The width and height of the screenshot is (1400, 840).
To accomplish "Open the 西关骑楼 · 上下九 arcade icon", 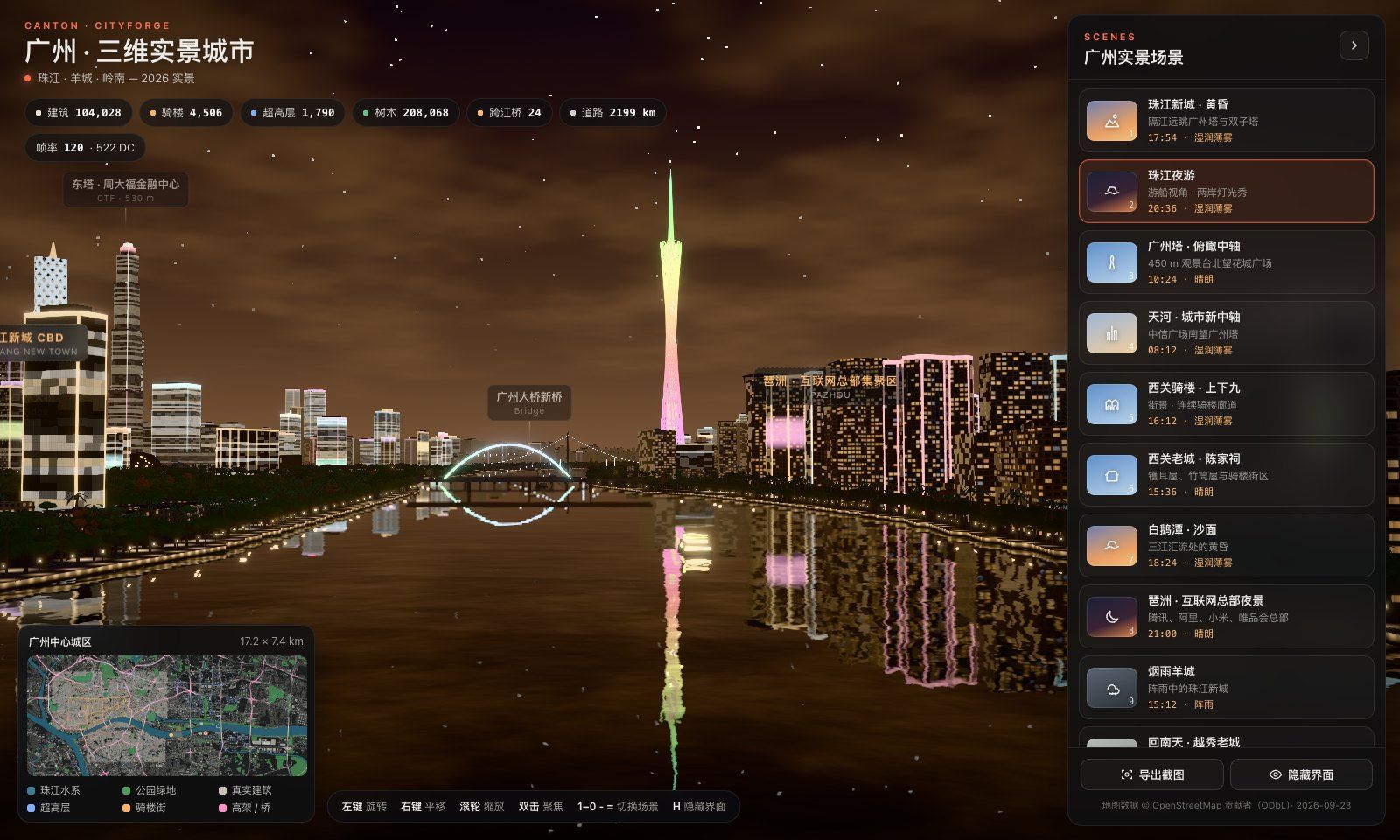I will 1111,404.
